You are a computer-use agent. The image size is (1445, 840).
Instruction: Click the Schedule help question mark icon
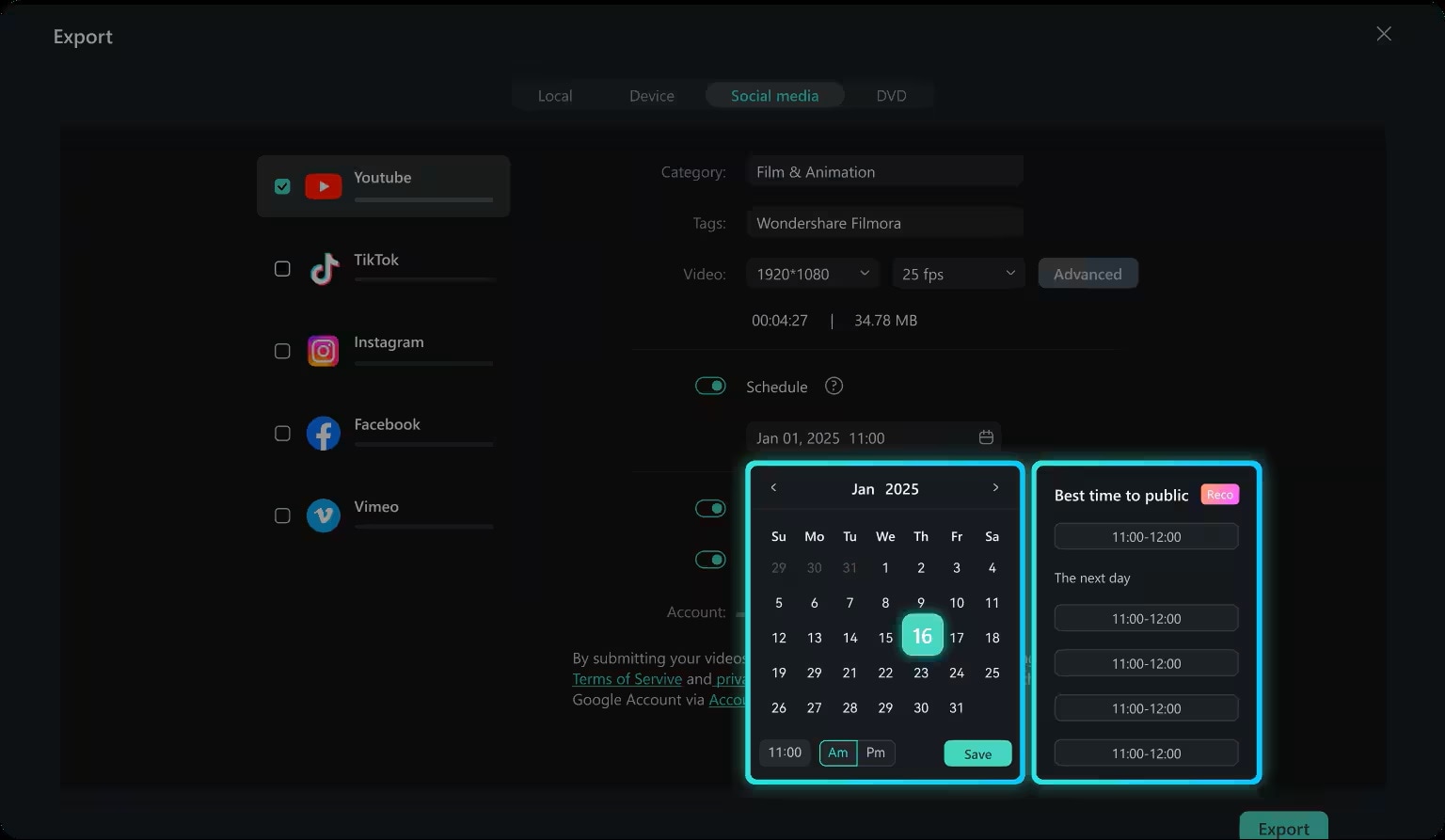834,386
